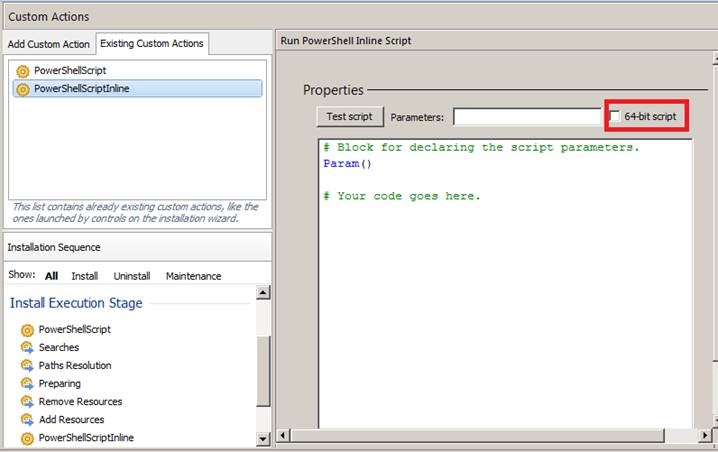Filter sequence by Install actions
This screenshot has width=718, height=452.
[x=84, y=275]
